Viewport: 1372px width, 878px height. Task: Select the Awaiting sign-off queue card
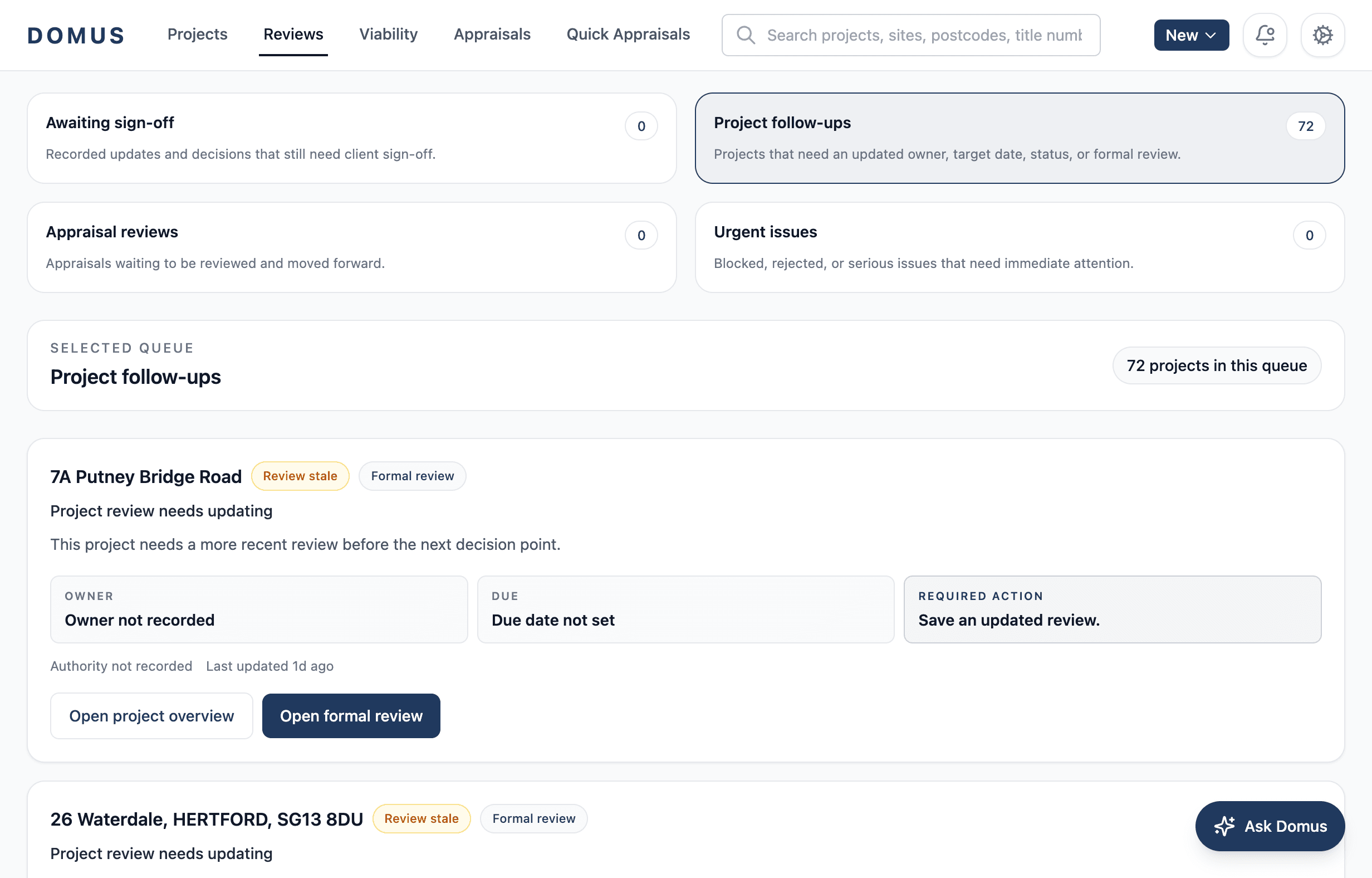point(351,138)
